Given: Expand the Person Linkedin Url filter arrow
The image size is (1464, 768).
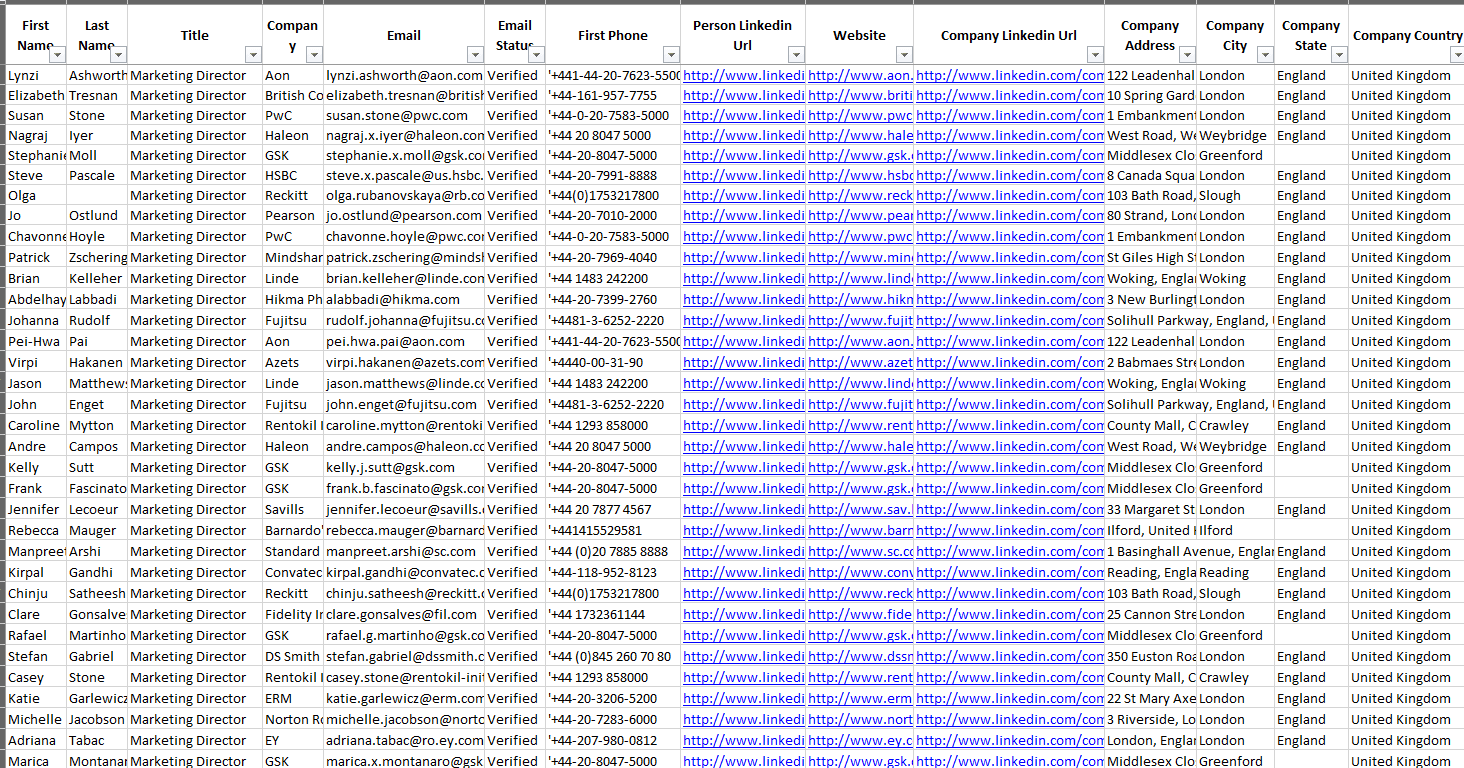Looking at the screenshot, I should click(x=796, y=55).
